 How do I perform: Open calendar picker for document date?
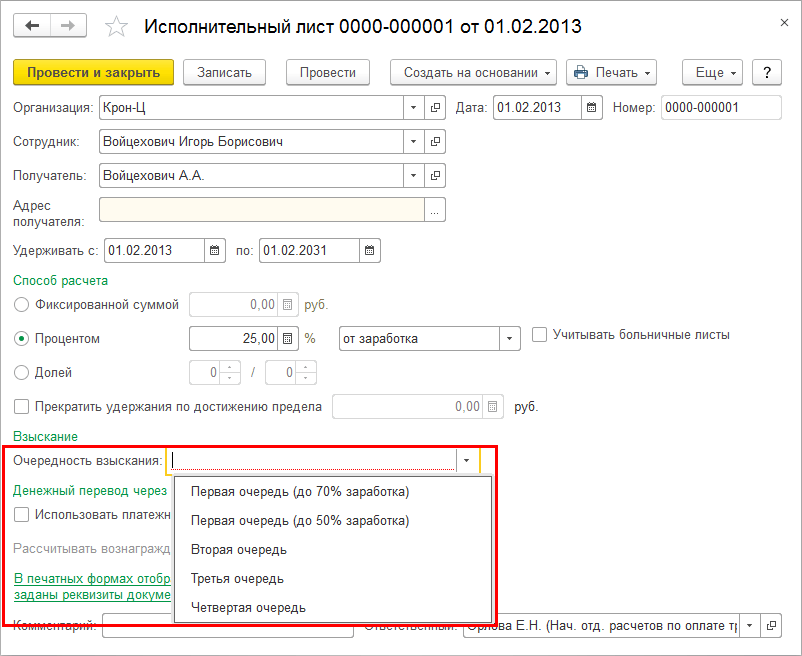pos(592,108)
